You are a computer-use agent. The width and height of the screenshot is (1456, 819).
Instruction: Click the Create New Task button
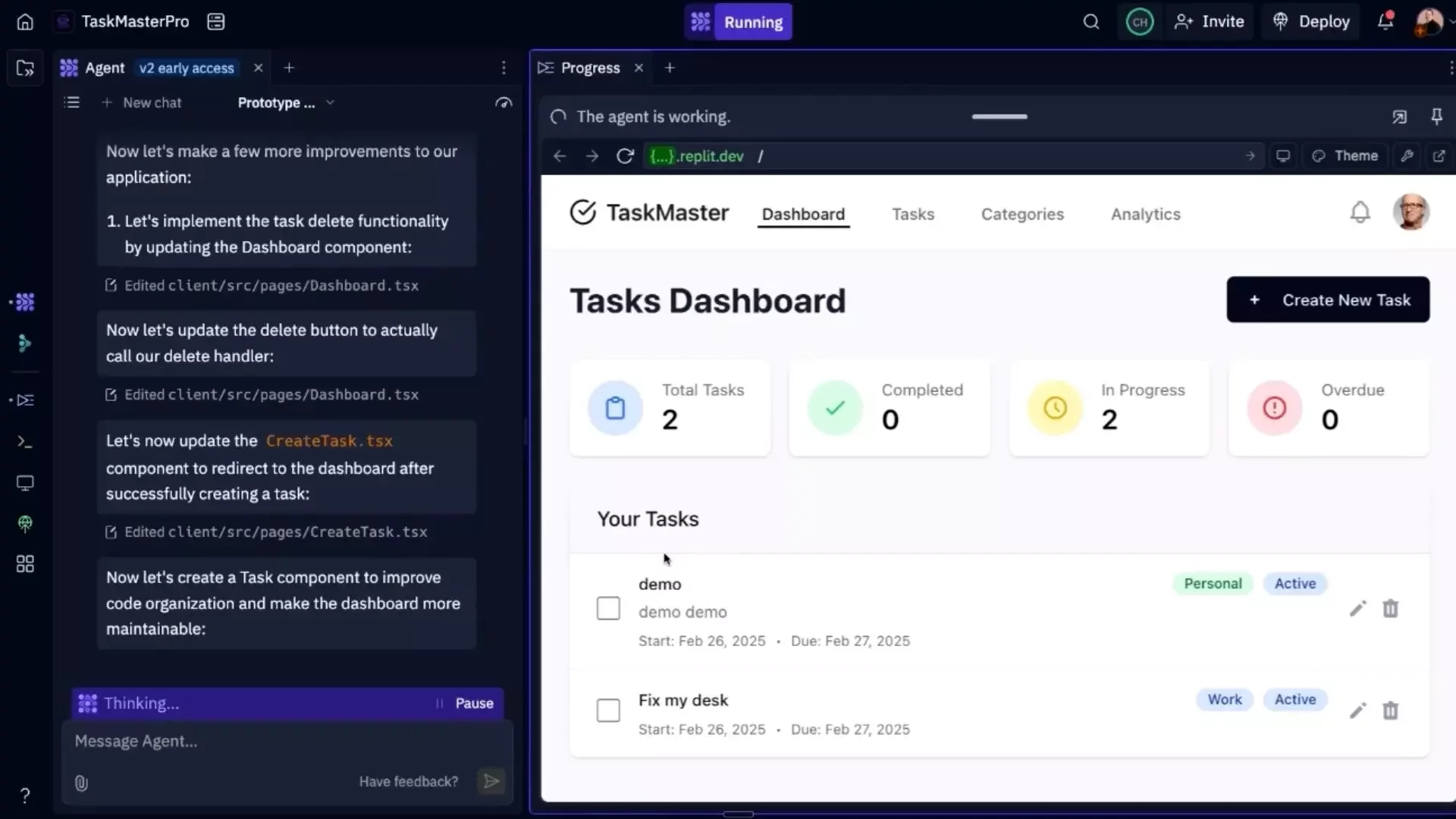[1328, 300]
